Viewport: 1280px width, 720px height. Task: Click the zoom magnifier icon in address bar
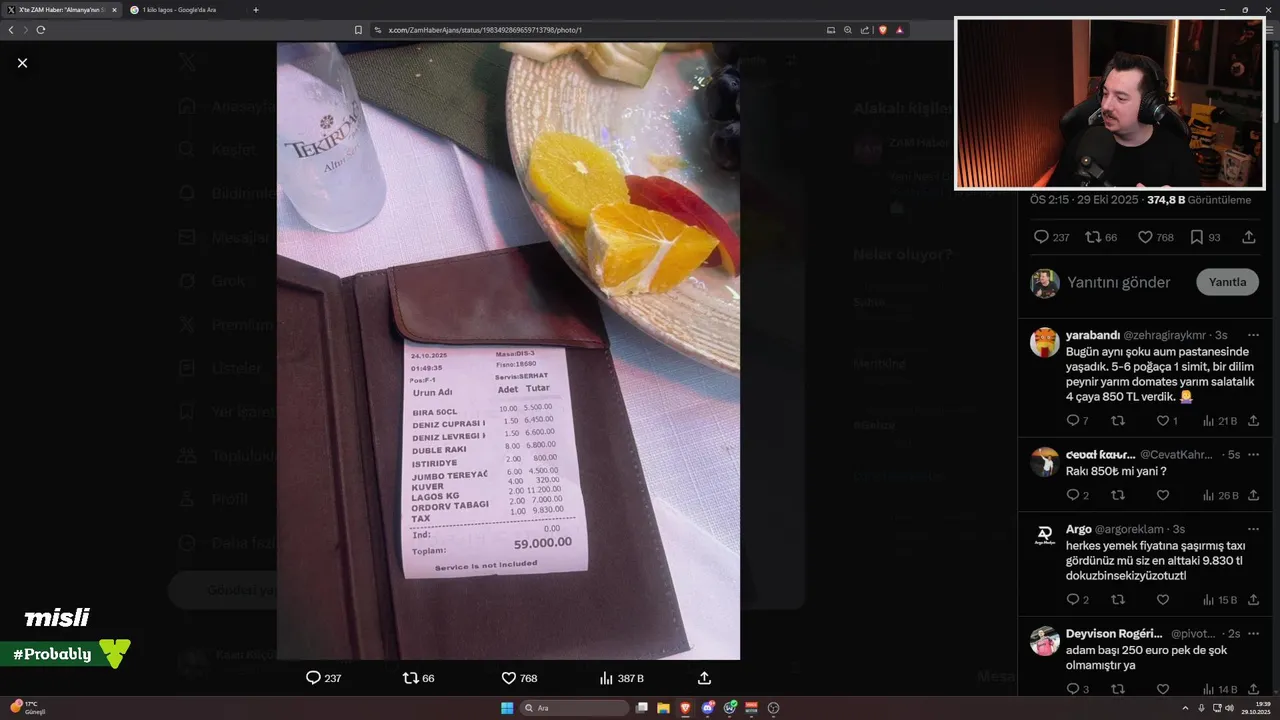pyautogui.click(x=848, y=30)
